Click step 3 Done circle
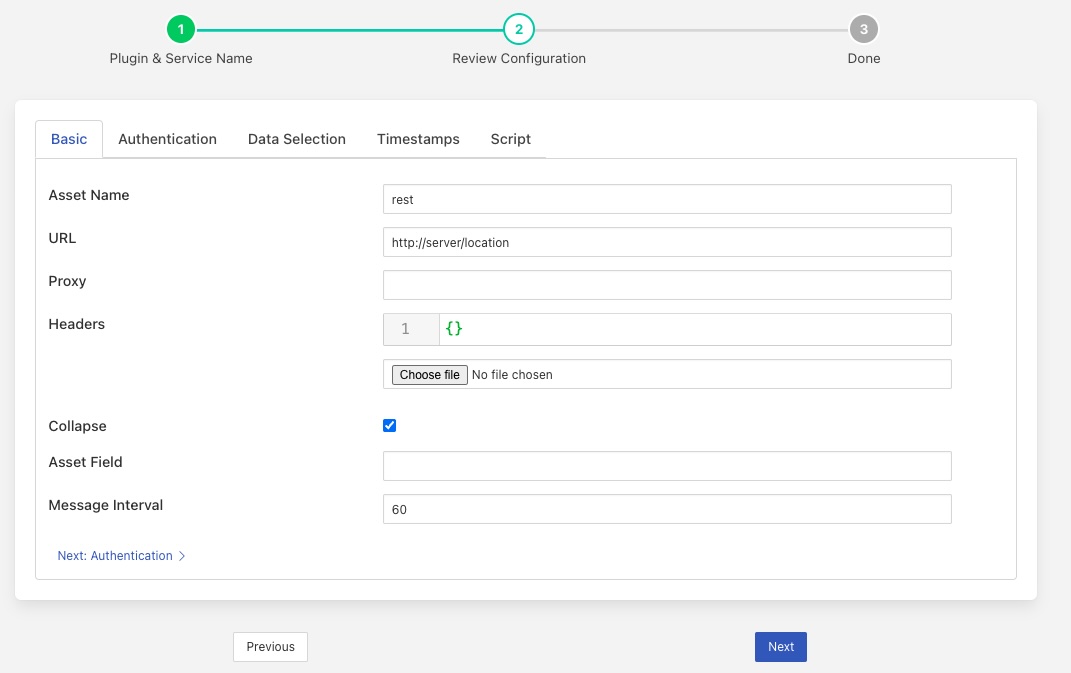Screen dimensions: 1071x673 click(x=863, y=30)
